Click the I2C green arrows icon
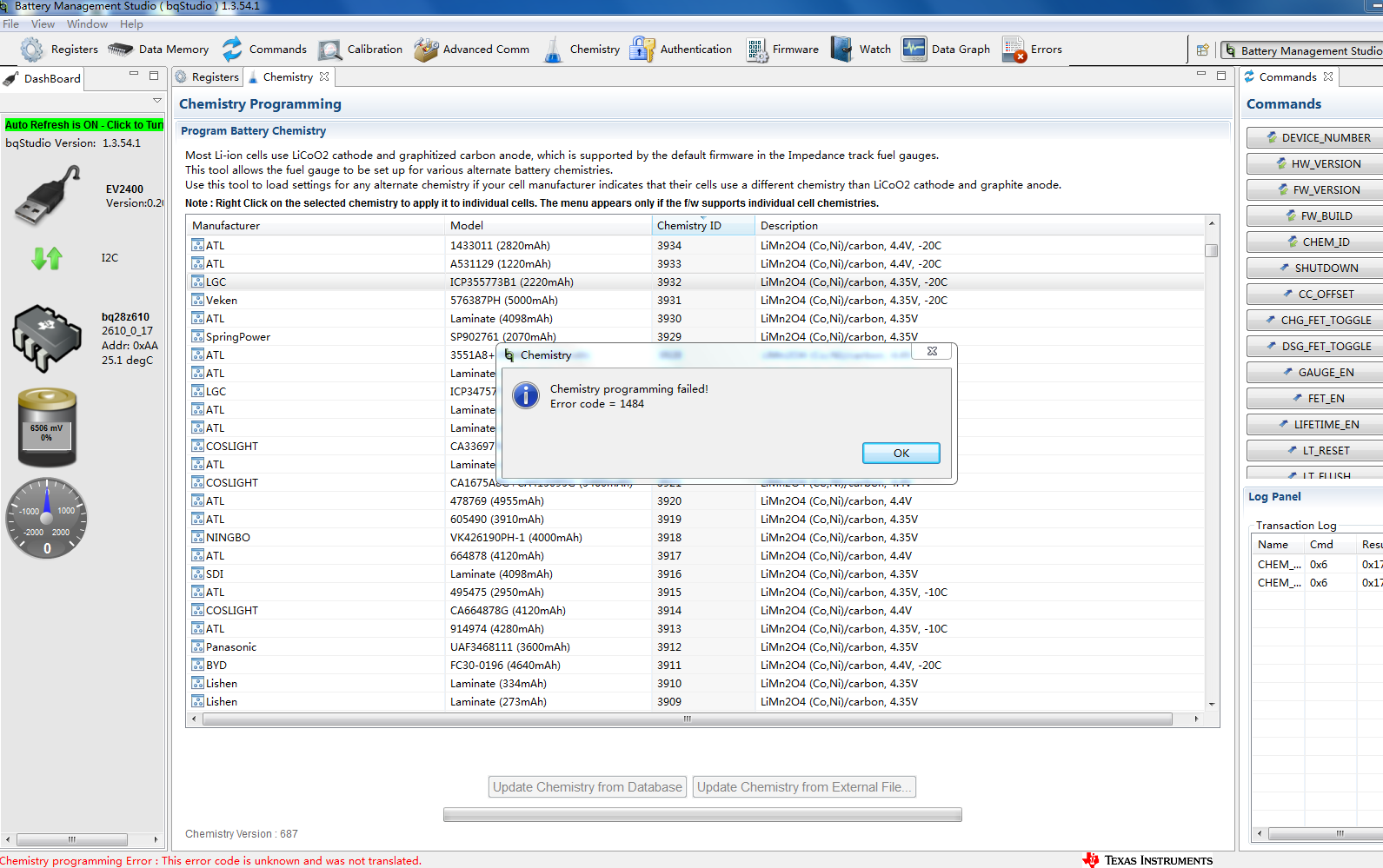This screenshot has height=868, width=1383. [x=47, y=258]
